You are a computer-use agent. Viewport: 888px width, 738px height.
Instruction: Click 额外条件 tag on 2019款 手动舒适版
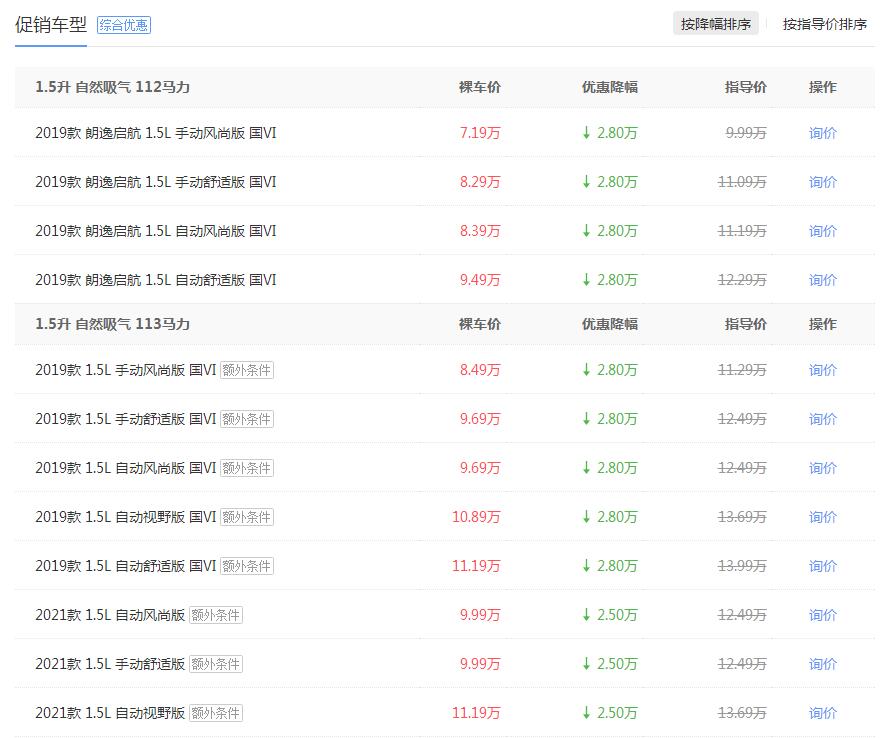pos(247,419)
